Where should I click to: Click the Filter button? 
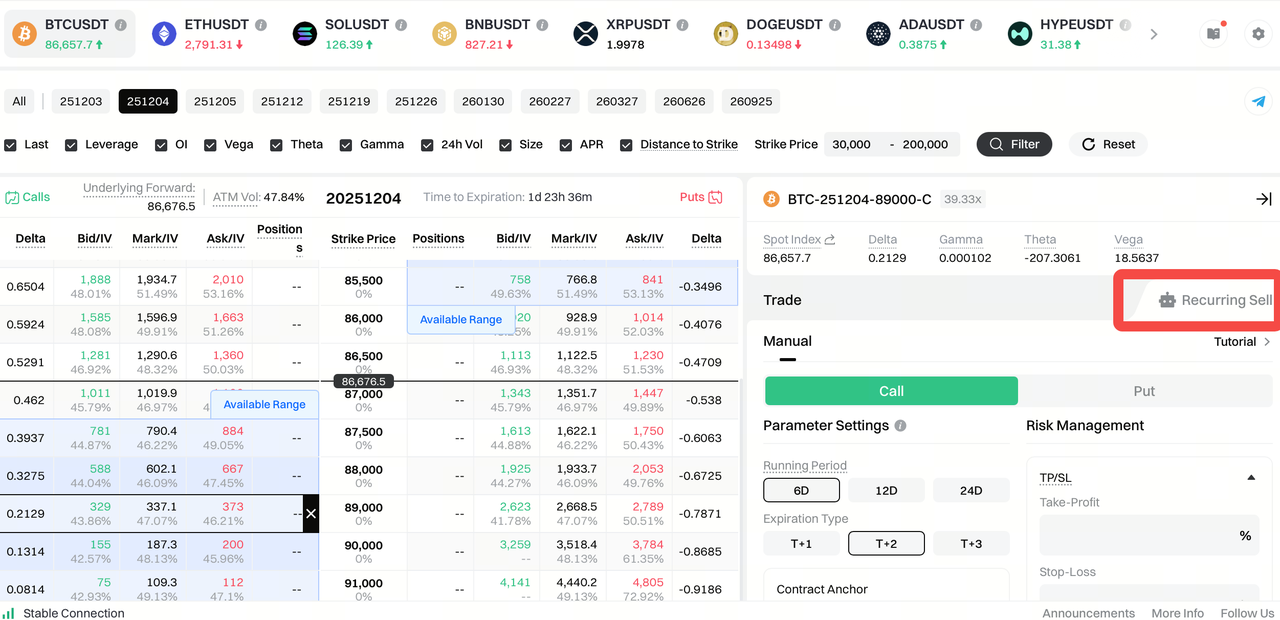(x=1014, y=144)
